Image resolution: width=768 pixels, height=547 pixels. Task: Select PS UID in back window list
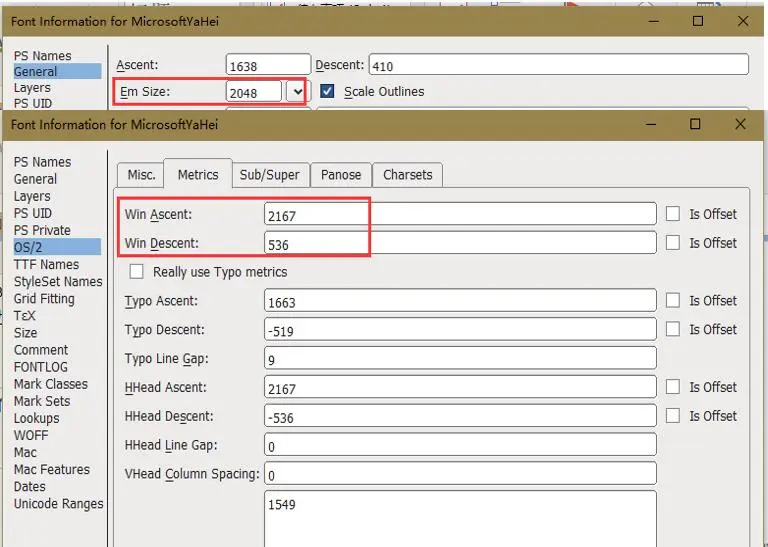[x=32, y=103]
